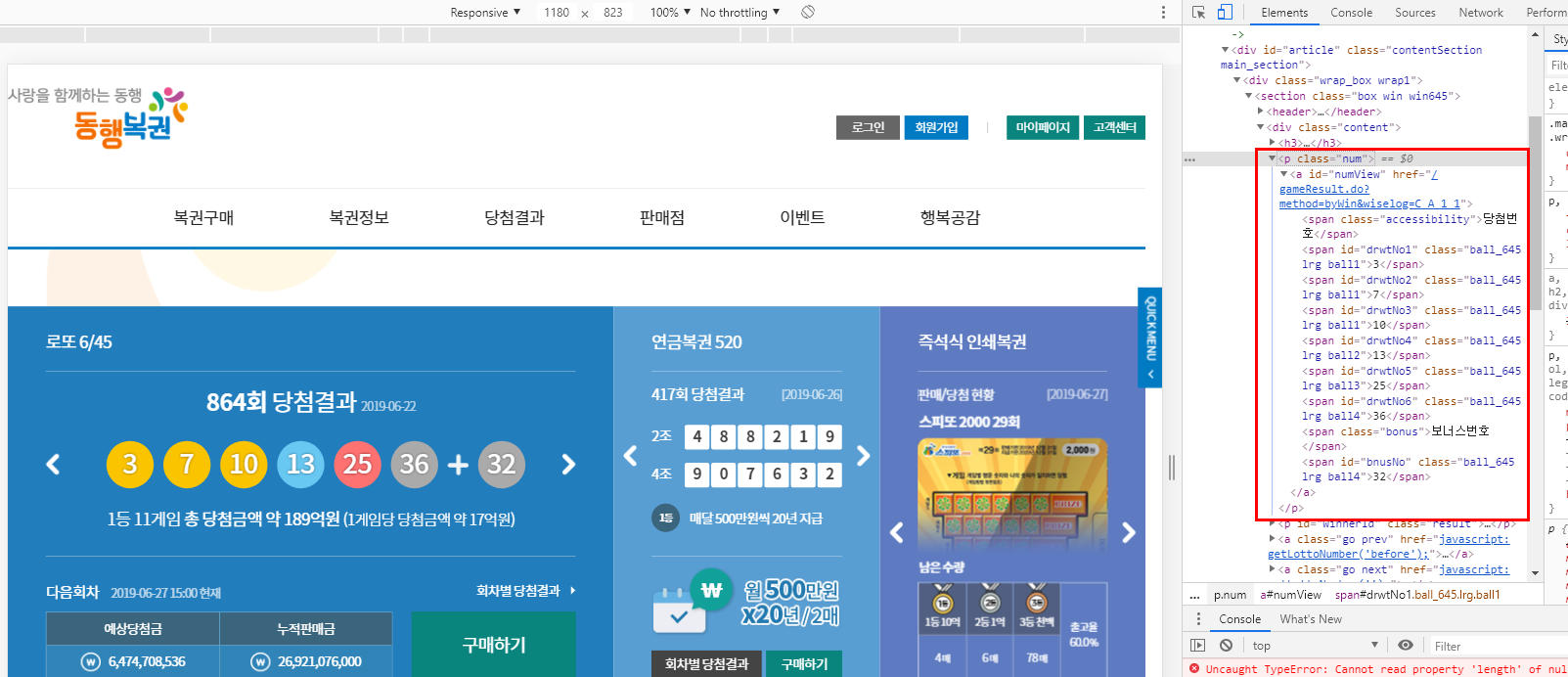The image size is (1568, 677).
Task: Click the 로그인 button
Action: (x=869, y=128)
